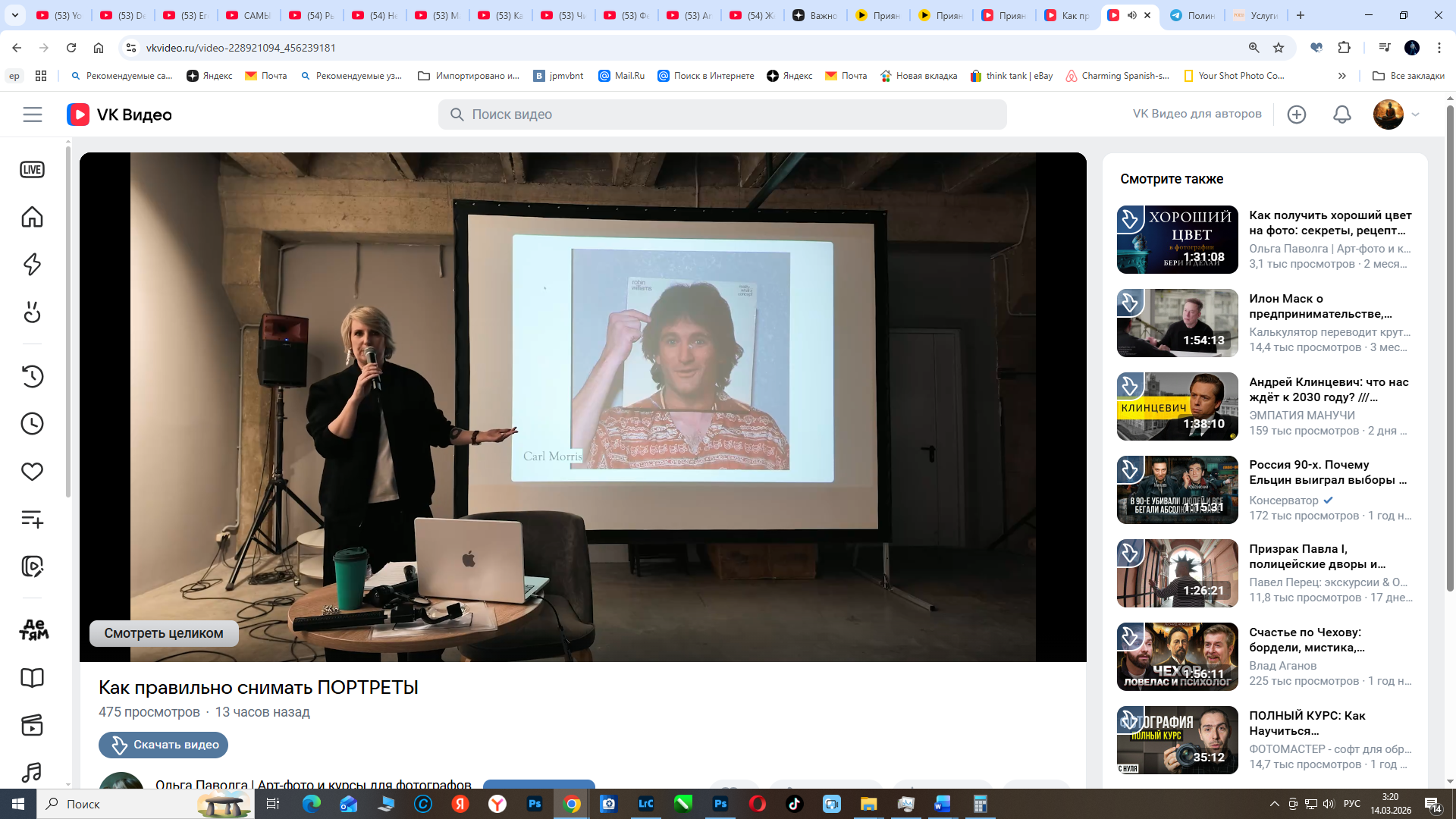Go to Home in VK Video sidebar
This screenshot has height=819, width=1456.
[x=32, y=217]
